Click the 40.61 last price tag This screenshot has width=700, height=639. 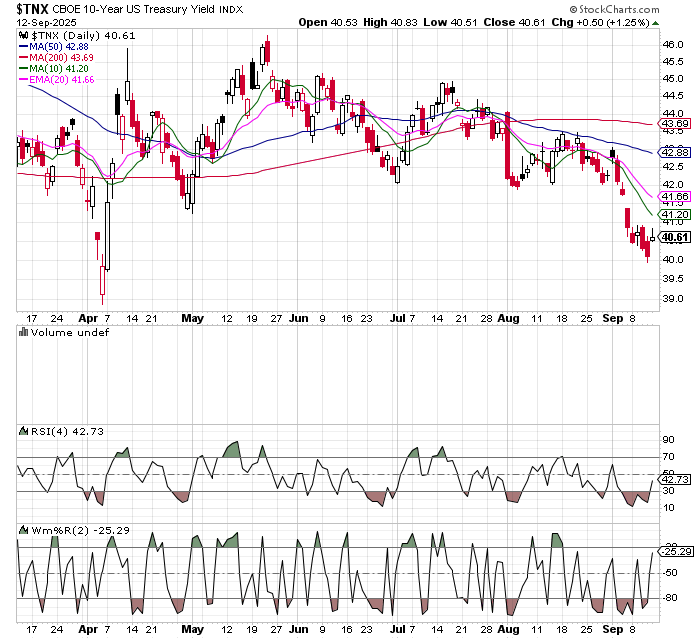pyautogui.click(x=675, y=237)
